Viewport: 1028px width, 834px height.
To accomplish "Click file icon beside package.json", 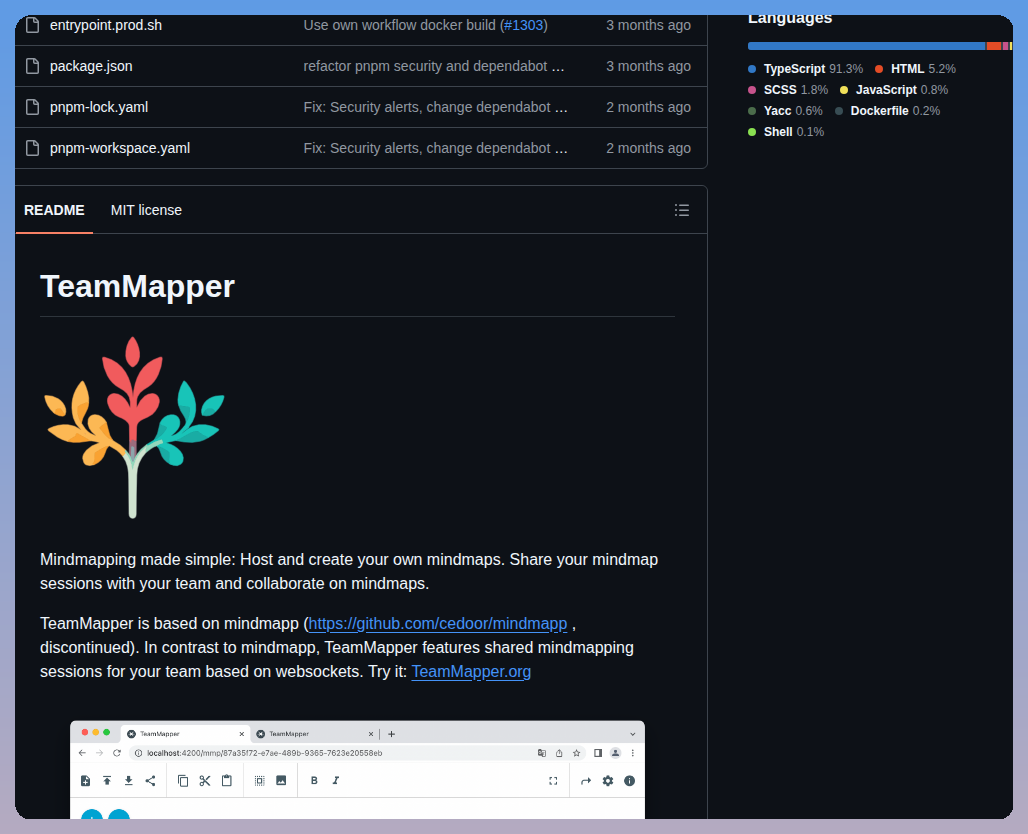I will 32,66.
